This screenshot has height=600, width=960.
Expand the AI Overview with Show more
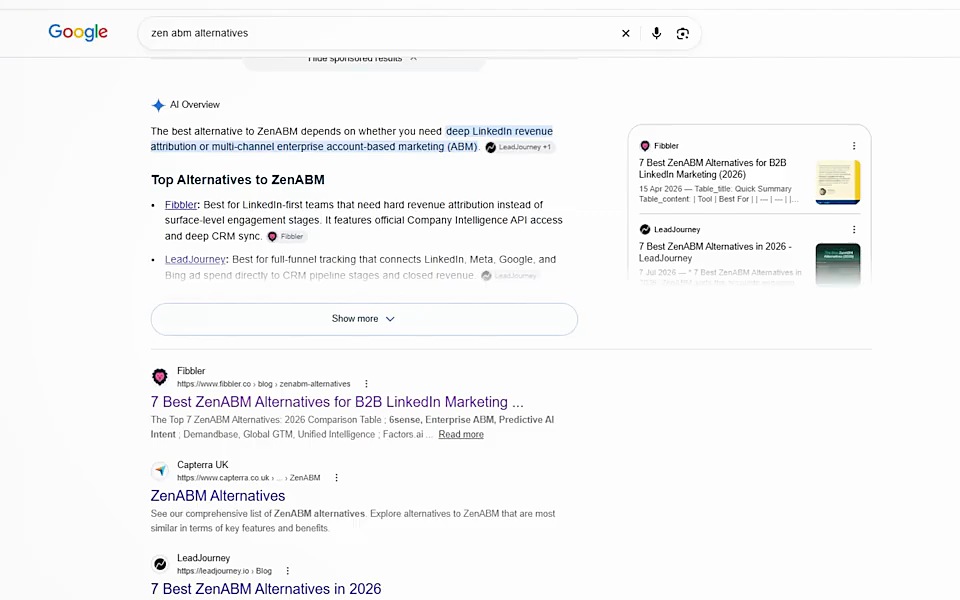pos(364,319)
